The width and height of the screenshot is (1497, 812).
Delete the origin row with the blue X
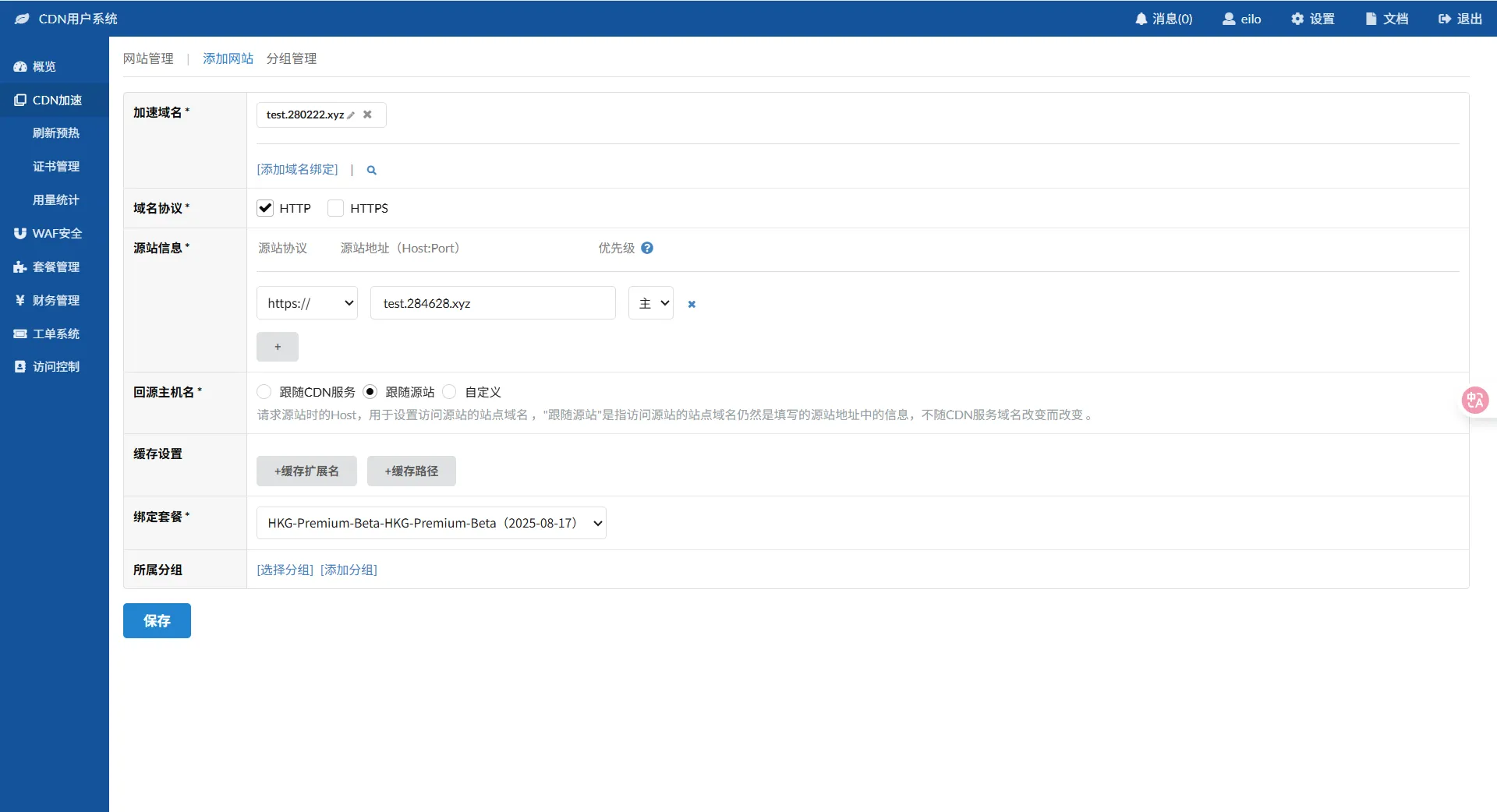692,304
